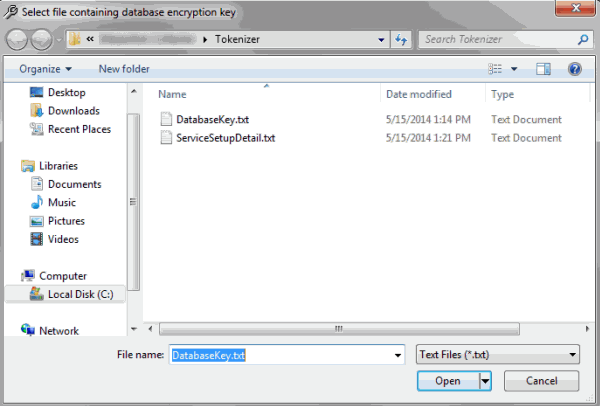The image size is (600, 406).
Task: Select Computer in the navigation pane
Action: tap(63, 276)
